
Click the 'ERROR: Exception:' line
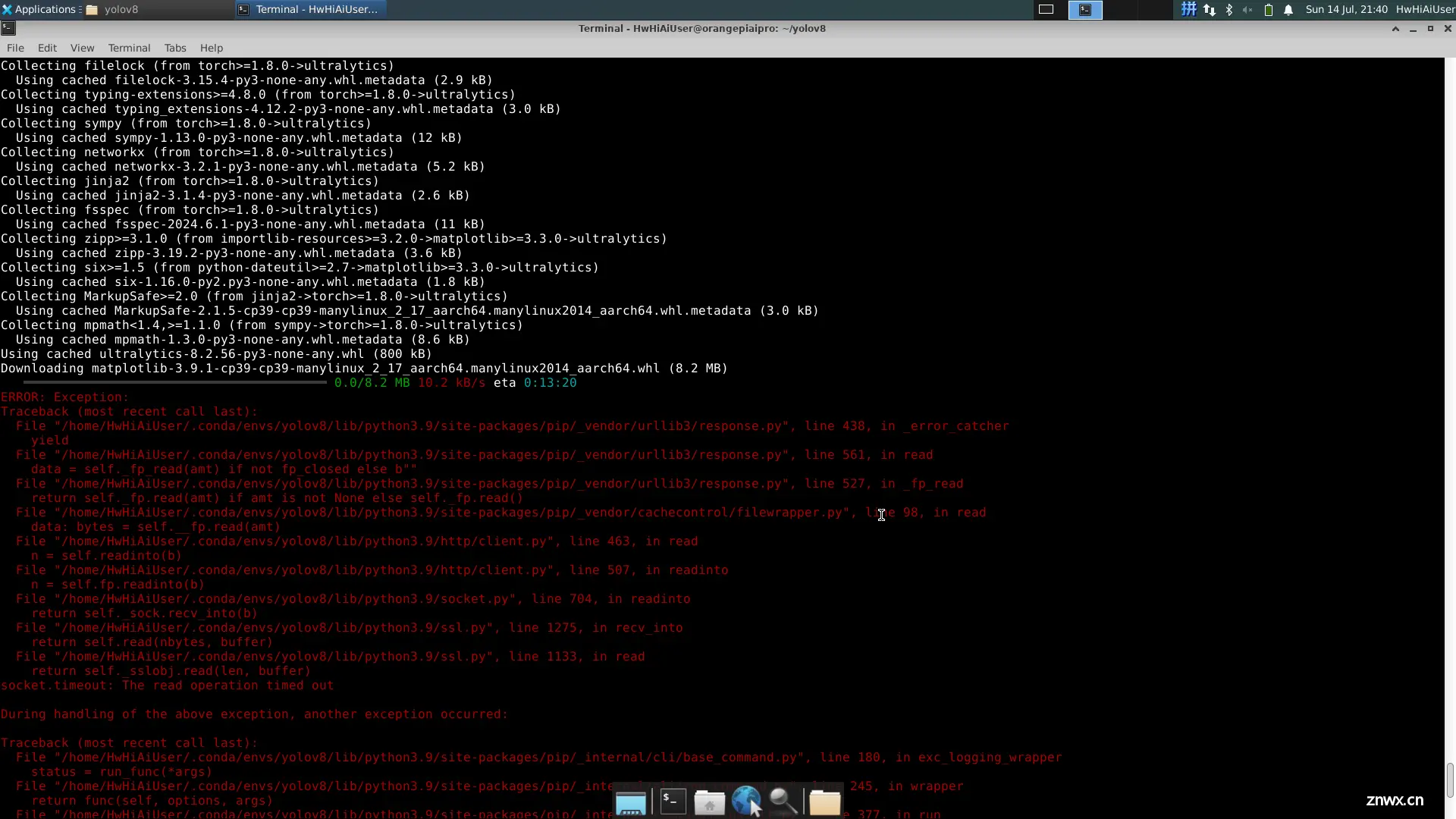pyautogui.click(x=64, y=397)
